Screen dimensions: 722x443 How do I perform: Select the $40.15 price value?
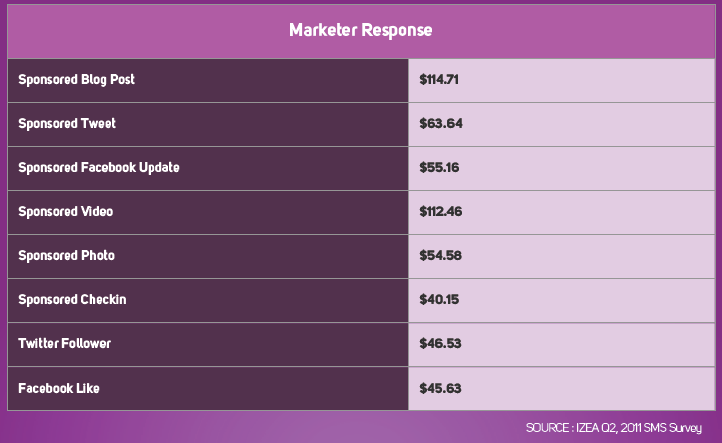[x=439, y=300]
